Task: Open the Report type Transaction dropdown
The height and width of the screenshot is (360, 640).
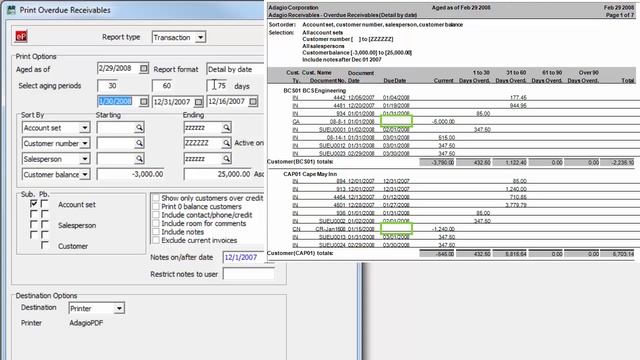Action: tap(200, 38)
